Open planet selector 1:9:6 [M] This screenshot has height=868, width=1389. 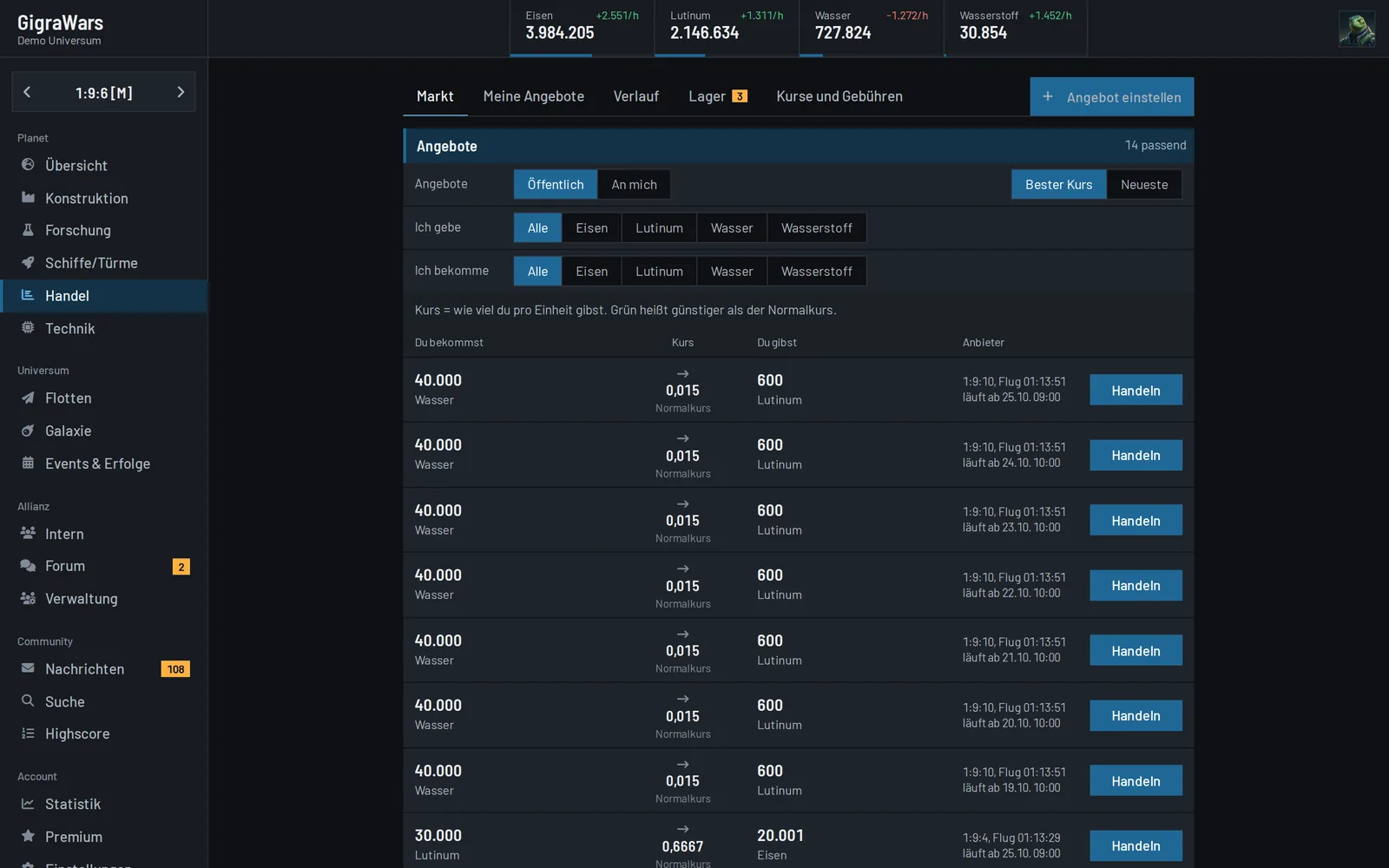[x=104, y=92]
